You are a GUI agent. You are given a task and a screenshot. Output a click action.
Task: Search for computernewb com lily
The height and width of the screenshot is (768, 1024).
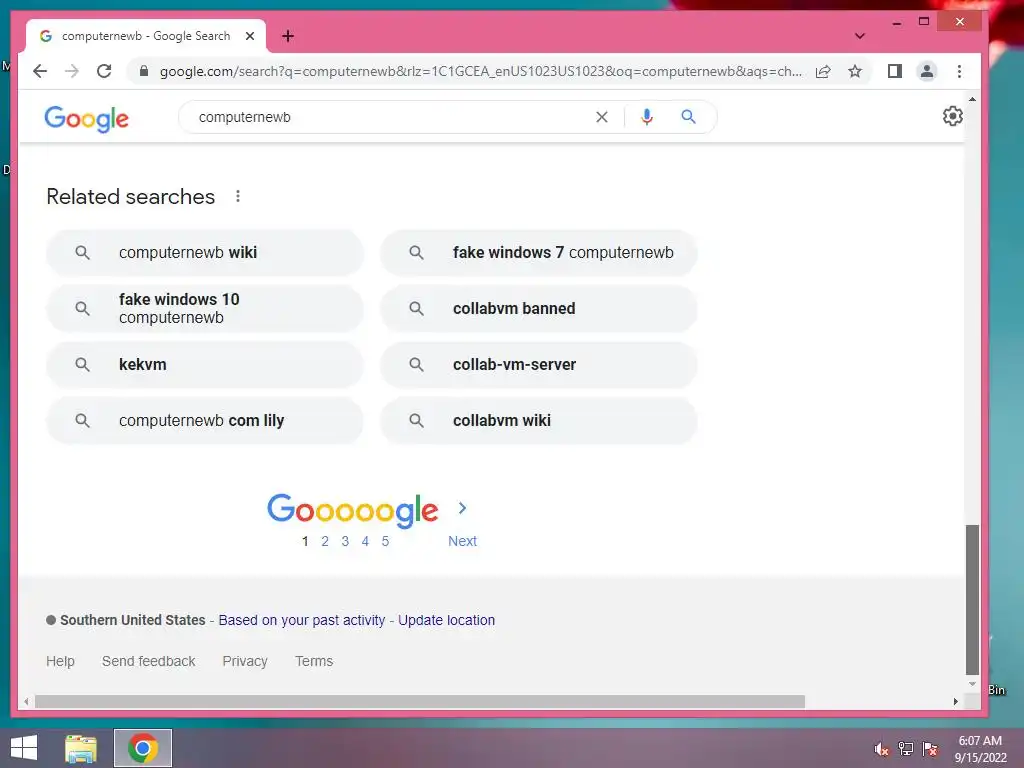204,421
